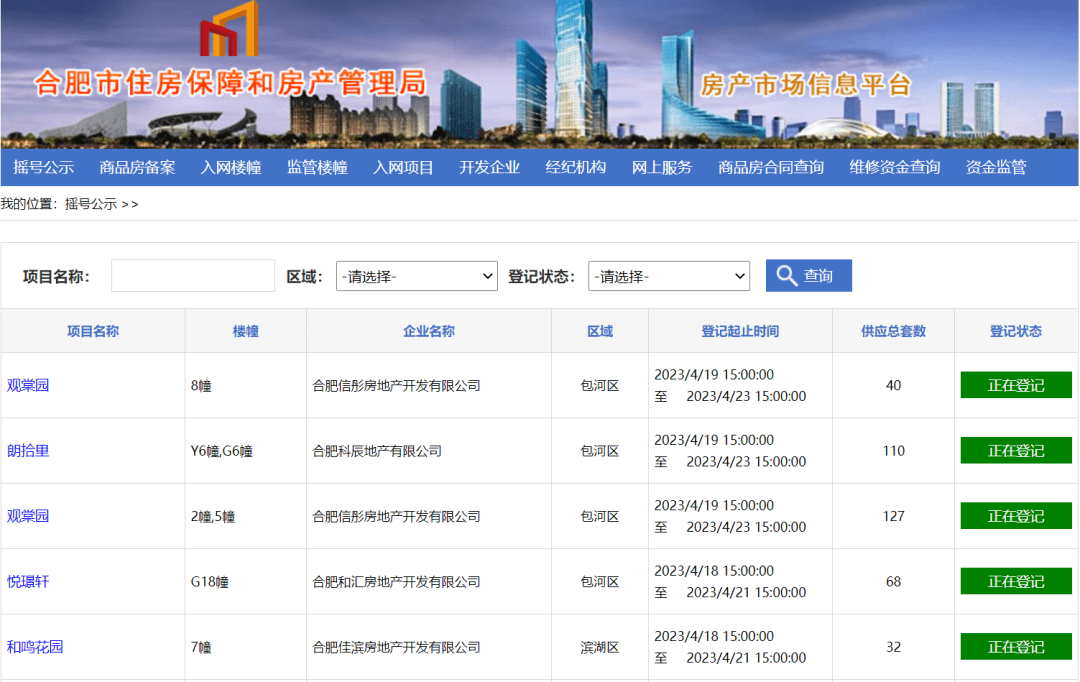Click 正在登记 button for 和鸣花园
This screenshot has height=682, width=1080.
1016,647
